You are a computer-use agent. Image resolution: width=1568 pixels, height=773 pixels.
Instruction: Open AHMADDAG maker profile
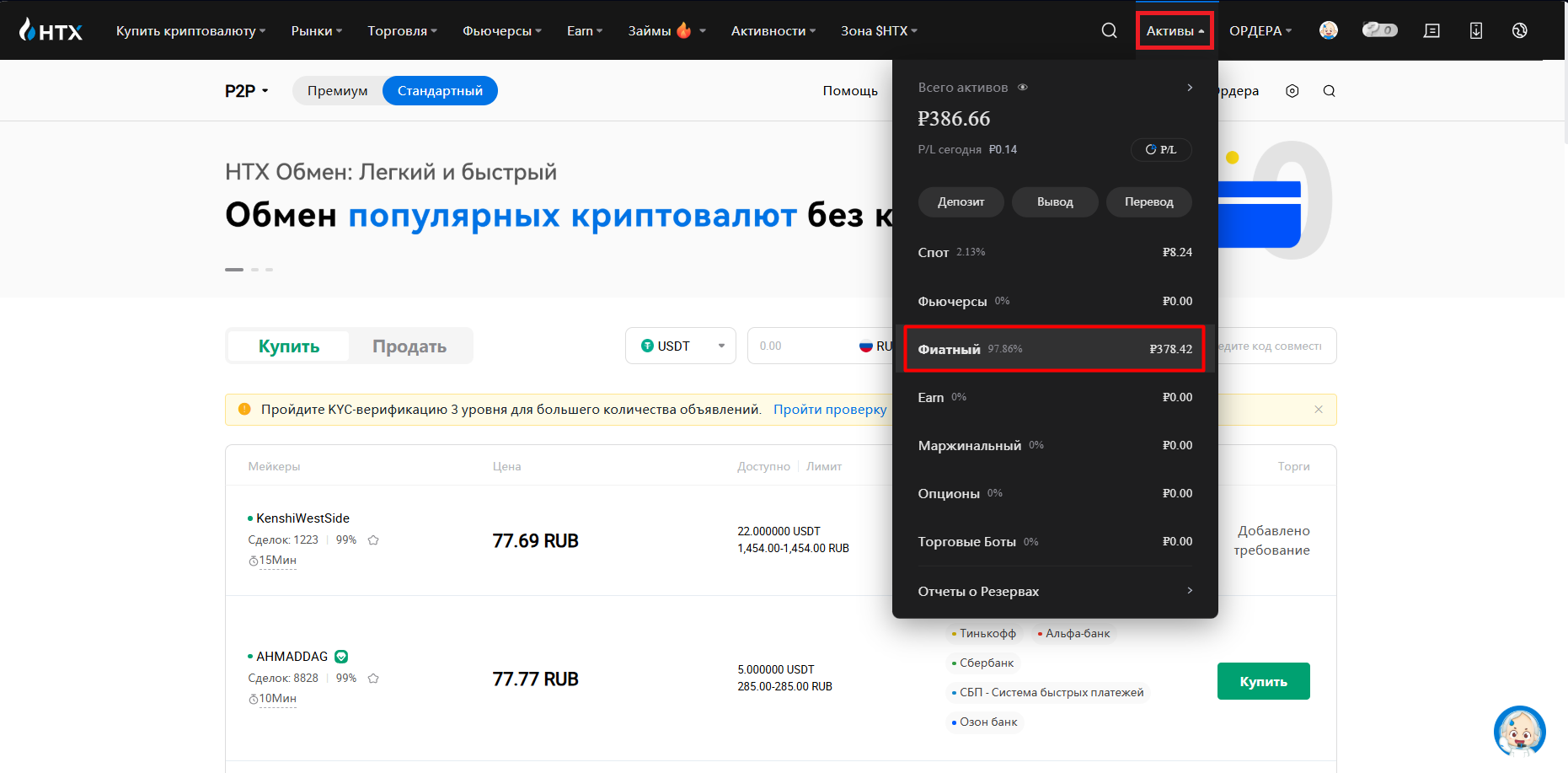pyautogui.click(x=292, y=657)
